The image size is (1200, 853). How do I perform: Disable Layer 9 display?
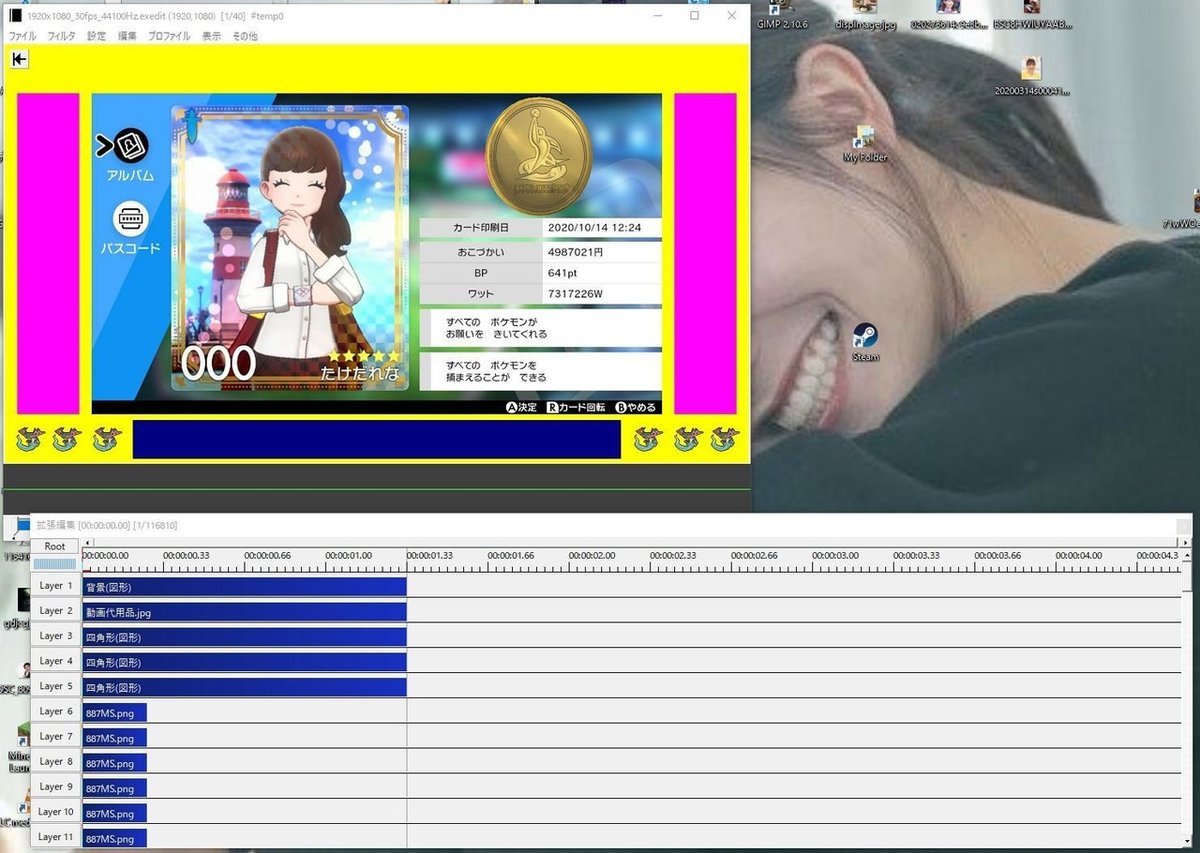tap(56, 787)
